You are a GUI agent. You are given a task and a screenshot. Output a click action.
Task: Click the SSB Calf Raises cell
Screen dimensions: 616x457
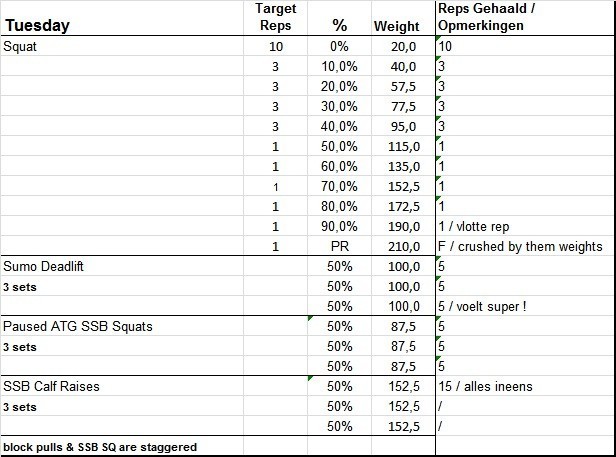coord(52,386)
